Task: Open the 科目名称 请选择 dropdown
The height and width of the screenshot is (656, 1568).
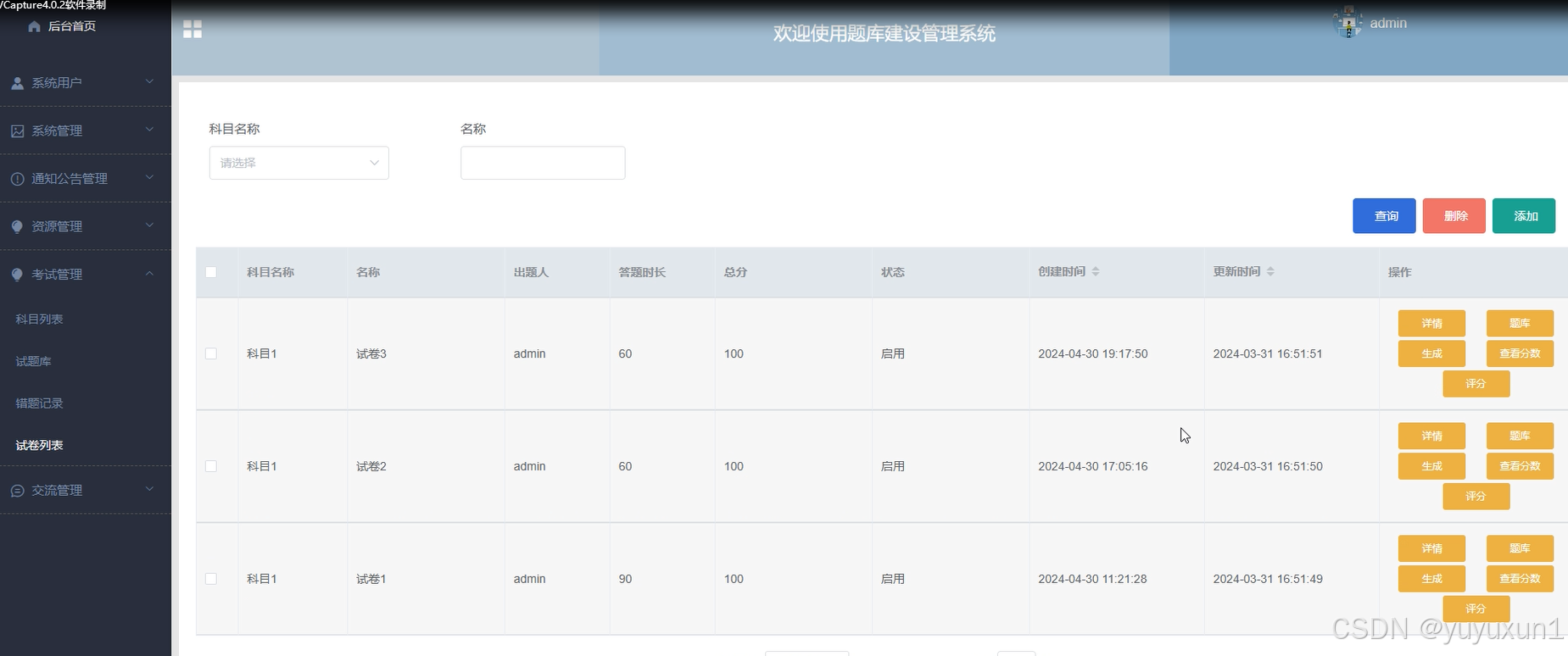Action: coord(299,163)
